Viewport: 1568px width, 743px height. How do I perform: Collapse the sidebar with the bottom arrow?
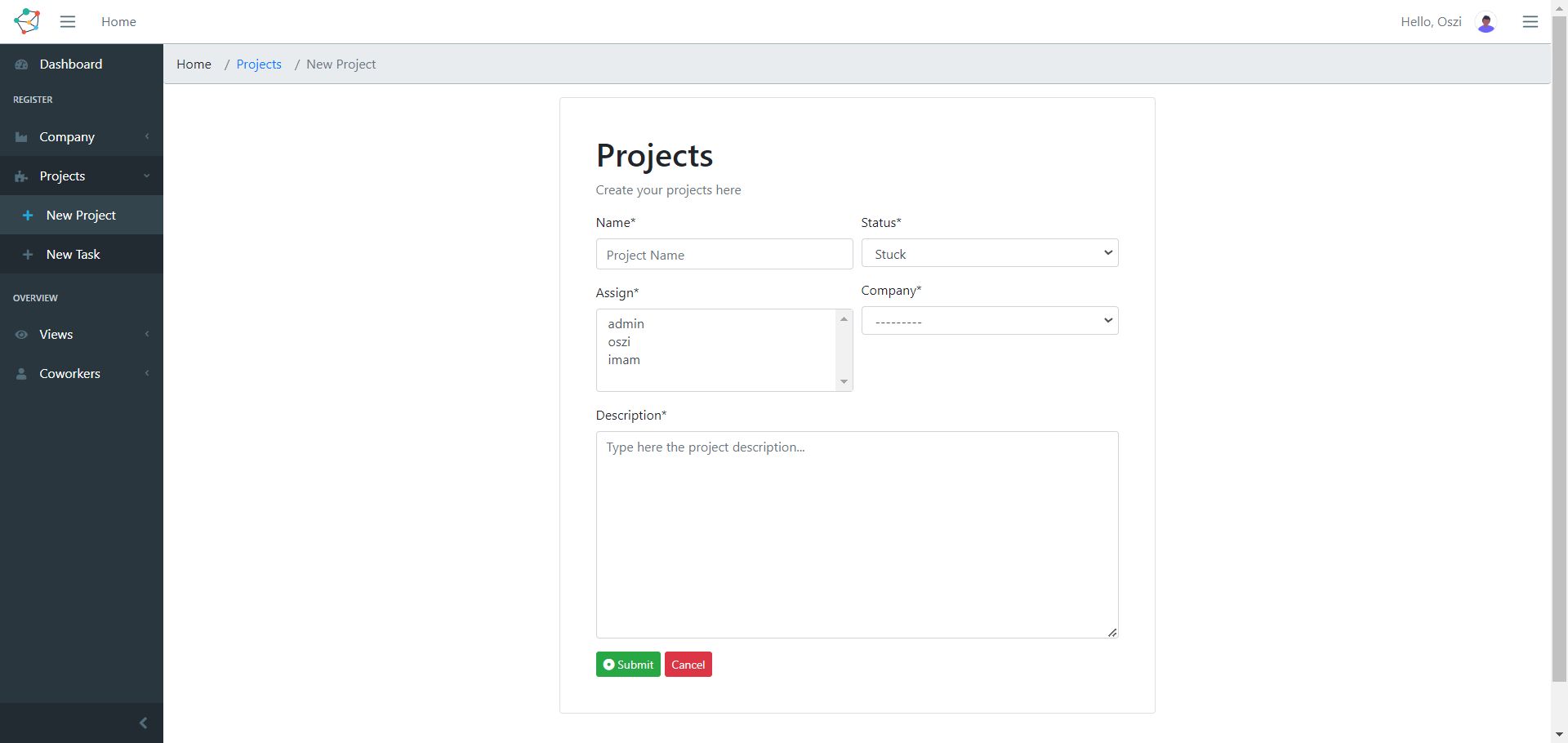143,723
